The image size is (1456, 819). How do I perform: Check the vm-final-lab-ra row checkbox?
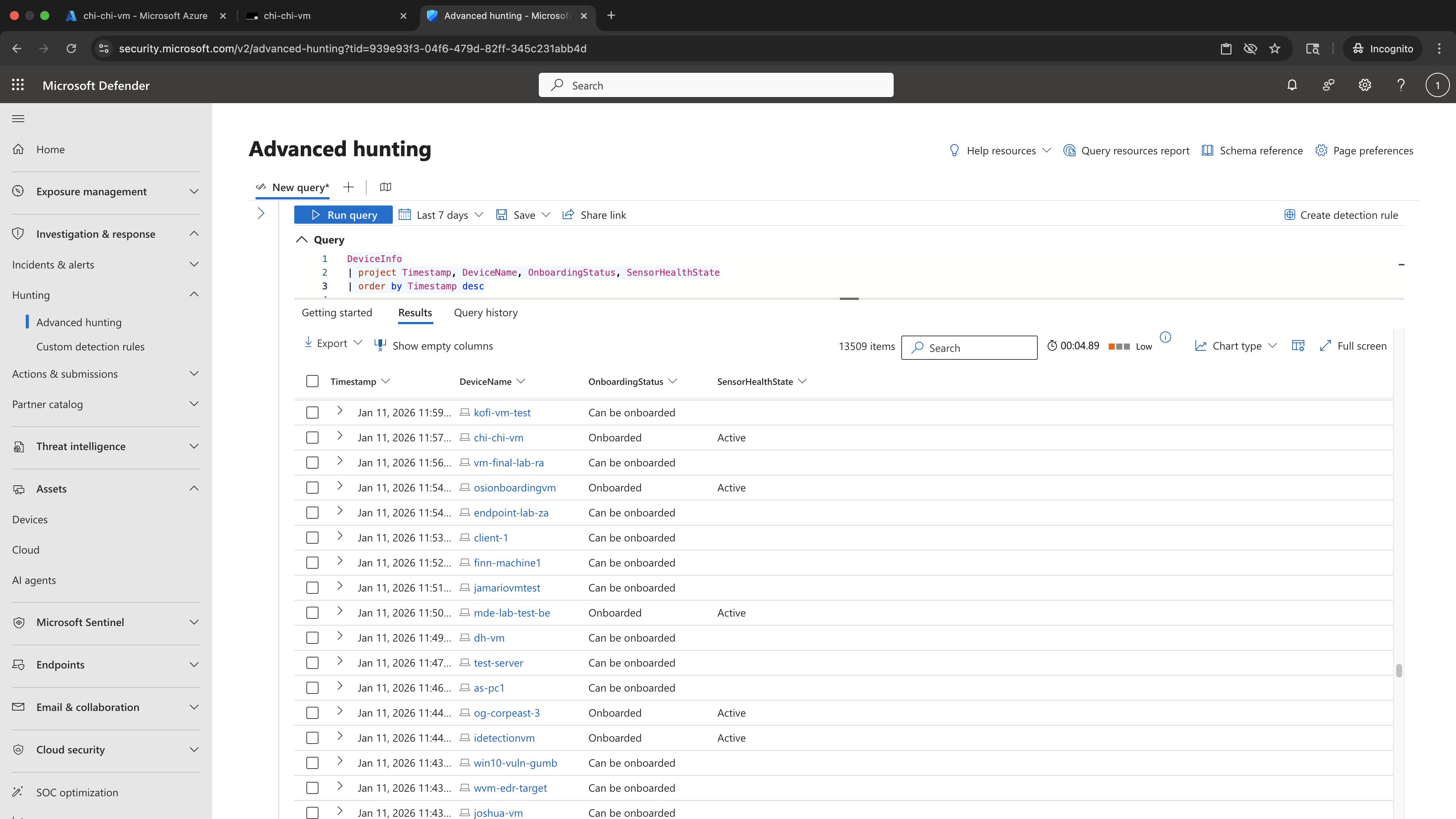point(312,462)
